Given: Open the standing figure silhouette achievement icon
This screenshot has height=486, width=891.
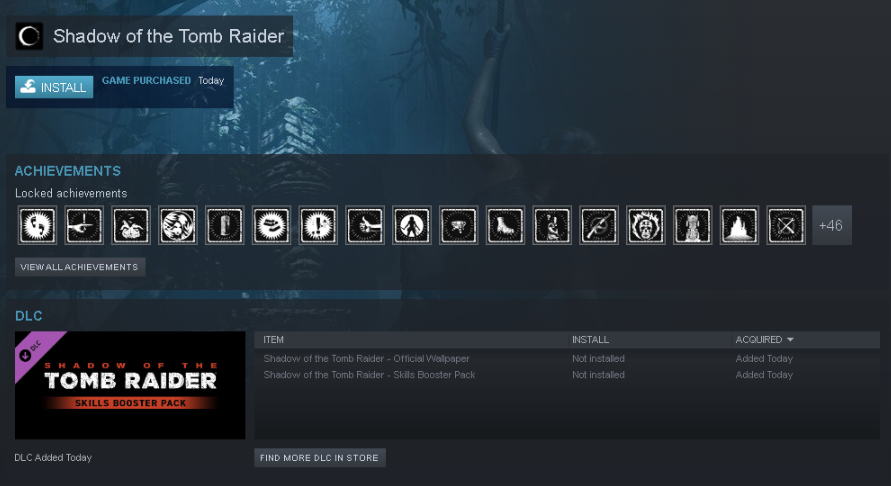Looking at the screenshot, I should [411, 225].
